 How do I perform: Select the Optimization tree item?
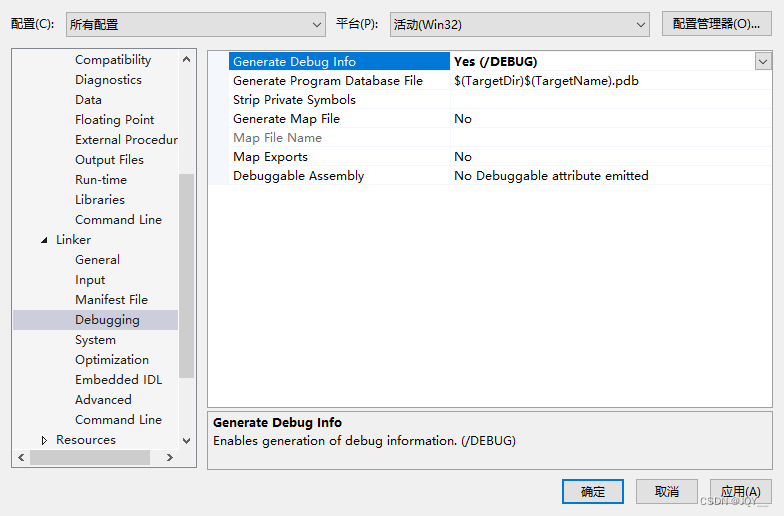(x=112, y=360)
